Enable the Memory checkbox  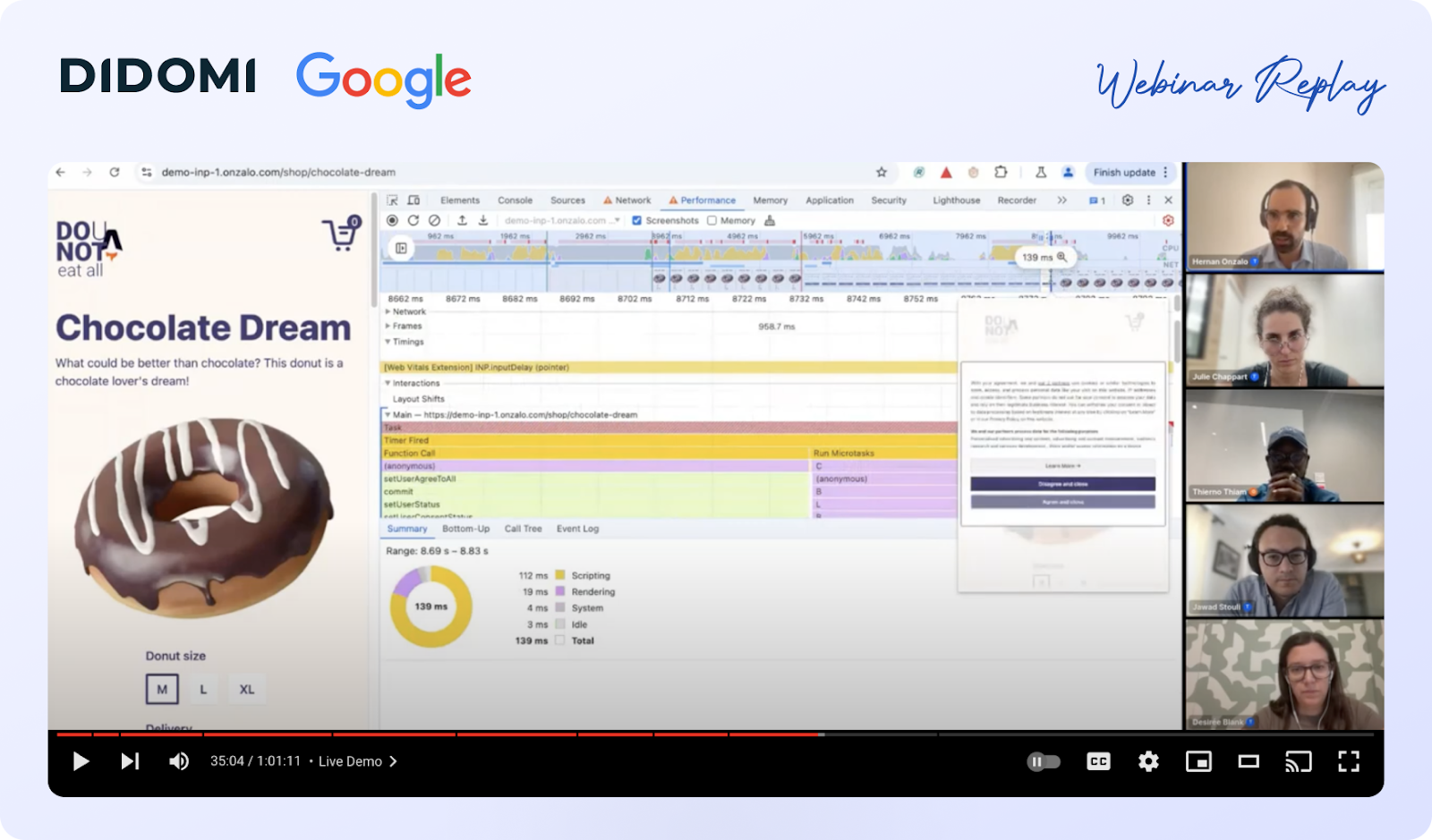coord(712,220)
